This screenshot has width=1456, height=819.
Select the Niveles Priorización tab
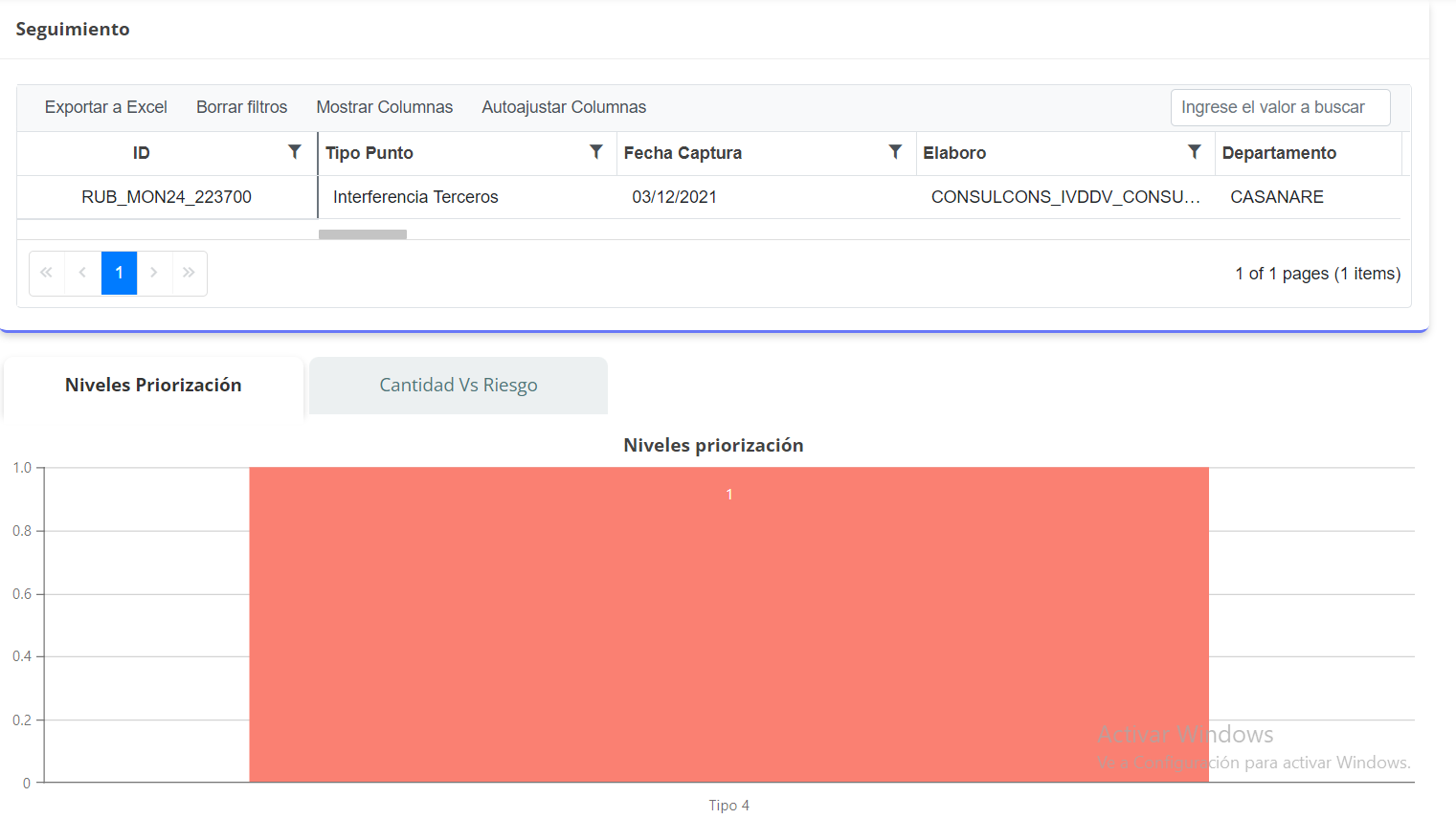click(x=153, y=386)
